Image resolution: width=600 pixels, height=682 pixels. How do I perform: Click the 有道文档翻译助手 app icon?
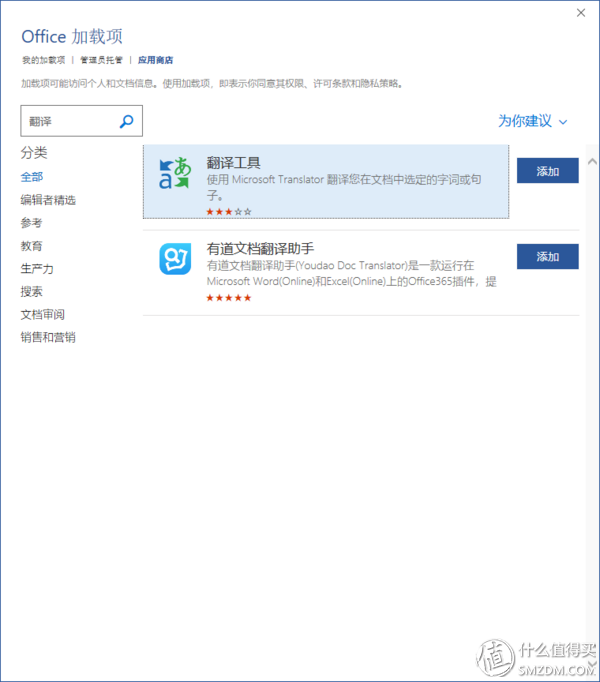[175, 259]
